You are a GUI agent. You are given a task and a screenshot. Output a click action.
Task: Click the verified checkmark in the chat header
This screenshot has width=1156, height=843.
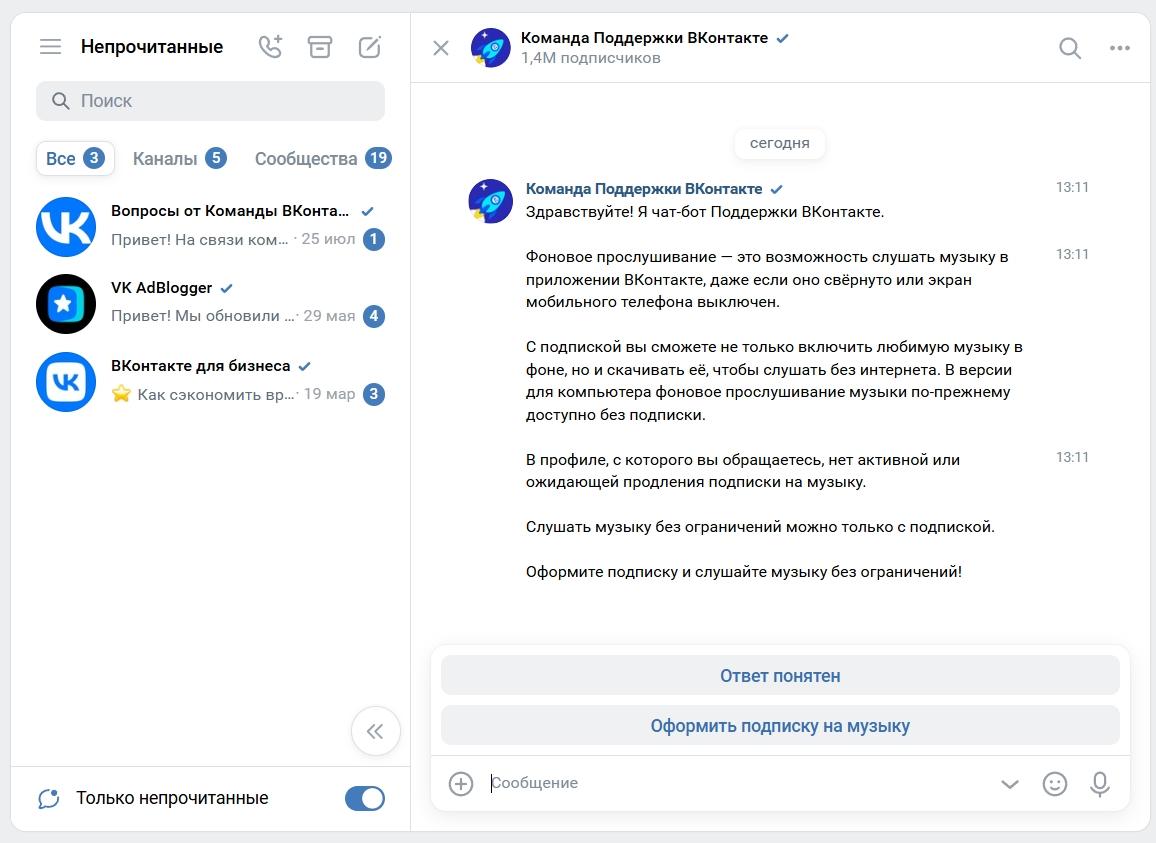783,38
